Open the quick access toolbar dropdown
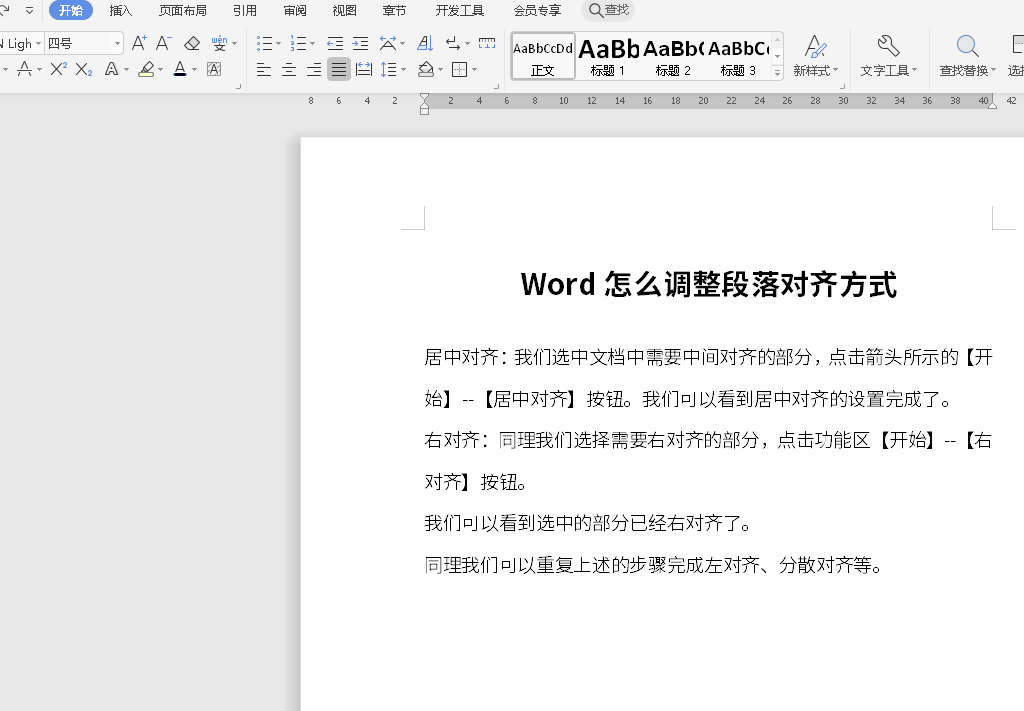 [x=29, y=10]
